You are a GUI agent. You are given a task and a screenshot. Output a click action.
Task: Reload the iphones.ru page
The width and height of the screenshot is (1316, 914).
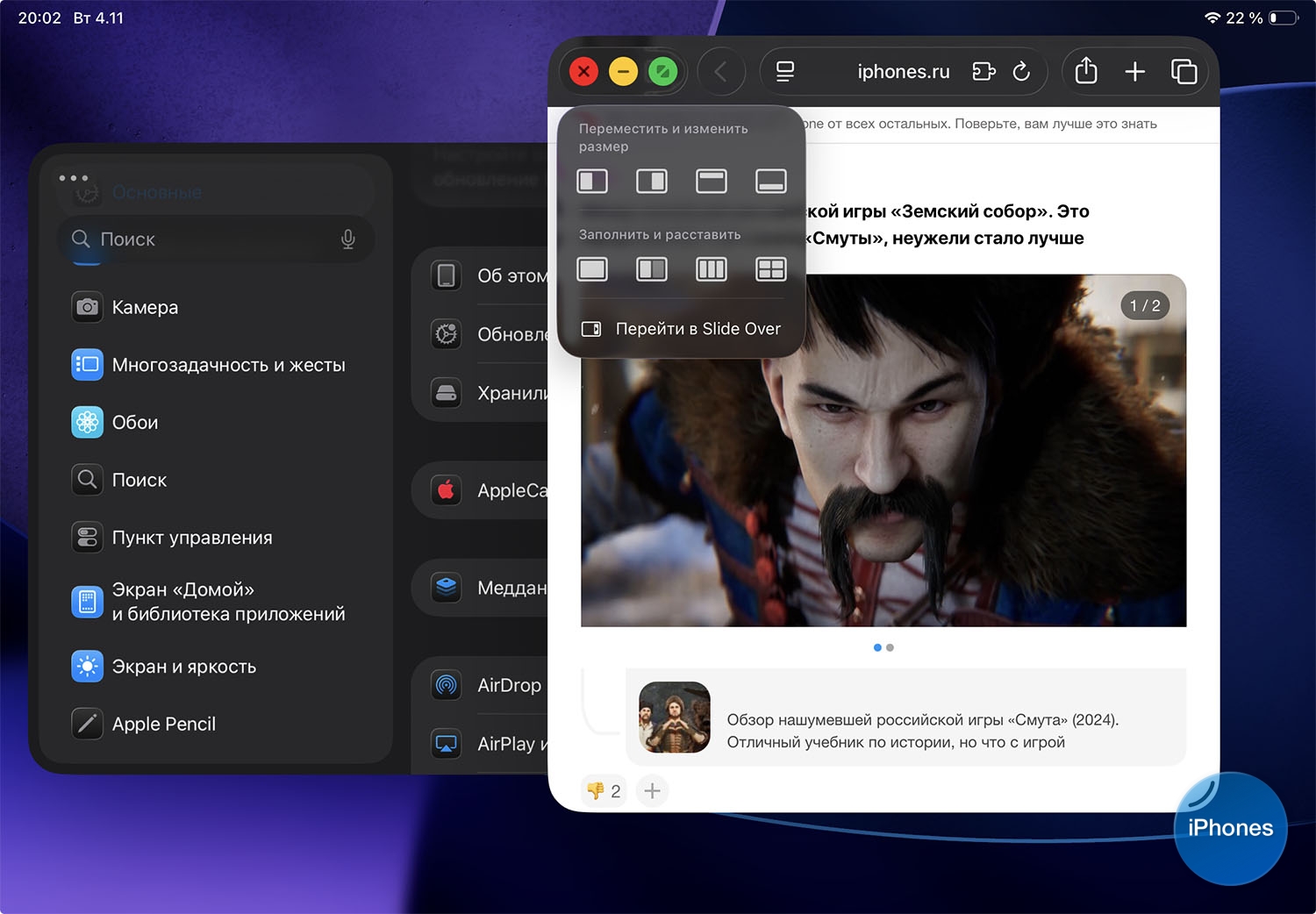[x=1021, y=71]
